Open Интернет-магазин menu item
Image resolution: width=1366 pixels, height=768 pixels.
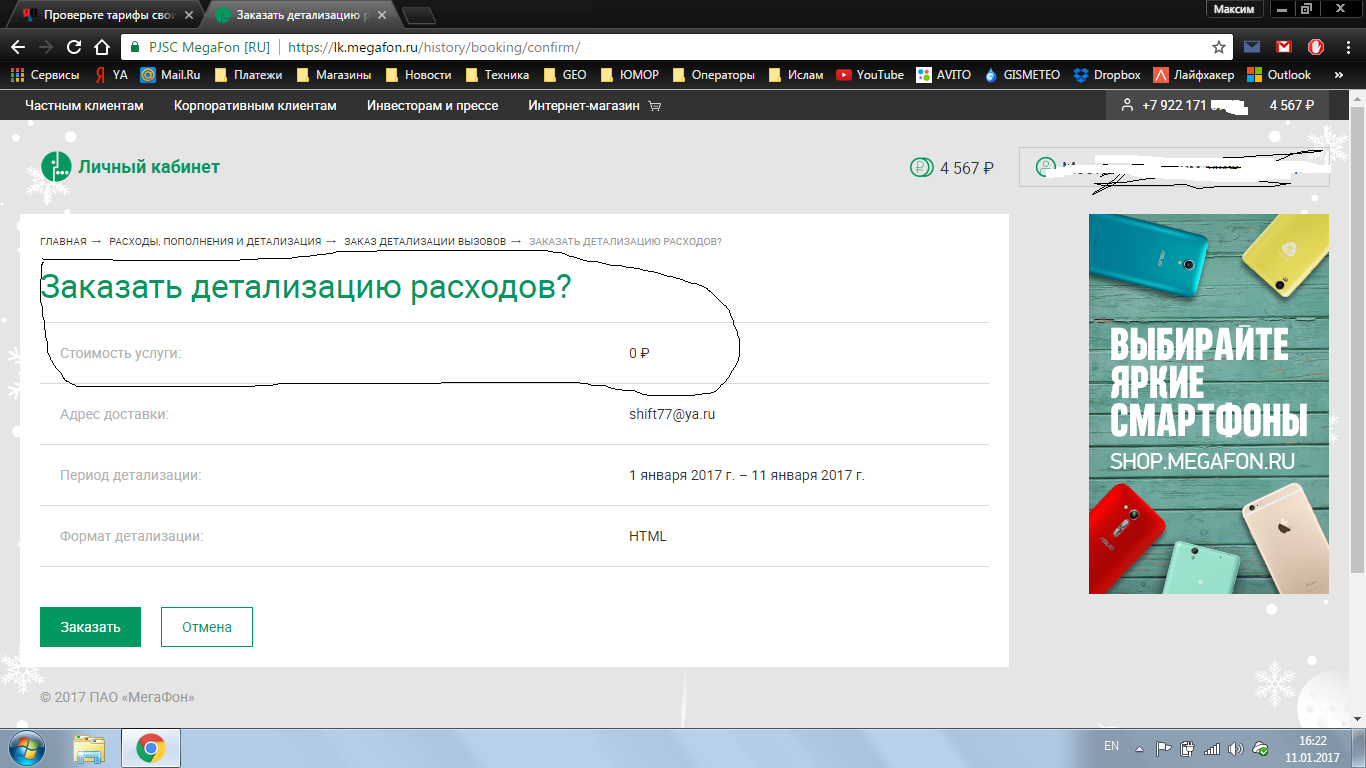point(595,105)
